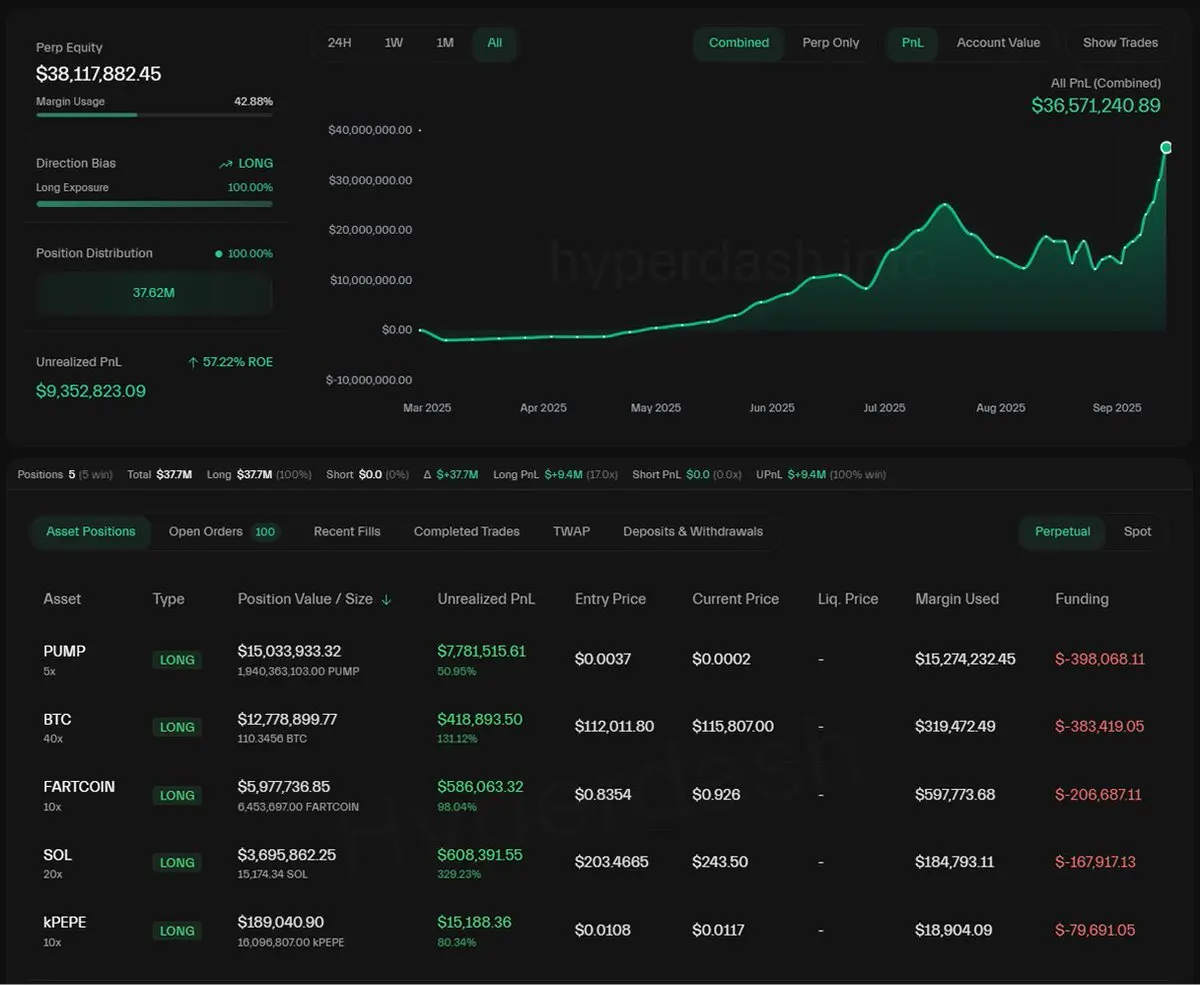Open the TWAP tab

pos(571,531)
